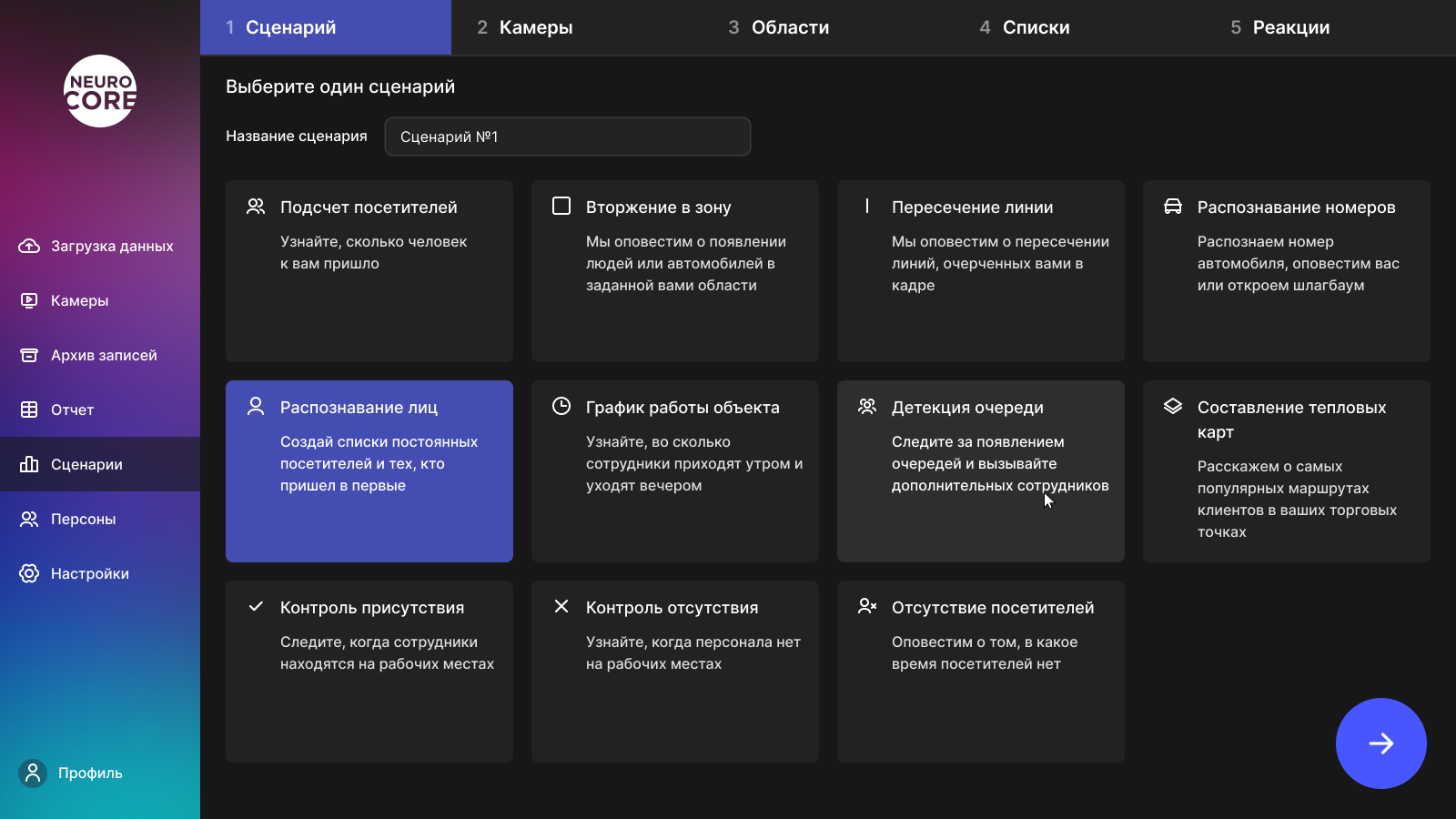Viewport: 1456px width, 819px height.
Task: Click the clock icon of График работы объекта
Action: click(561, 406)
